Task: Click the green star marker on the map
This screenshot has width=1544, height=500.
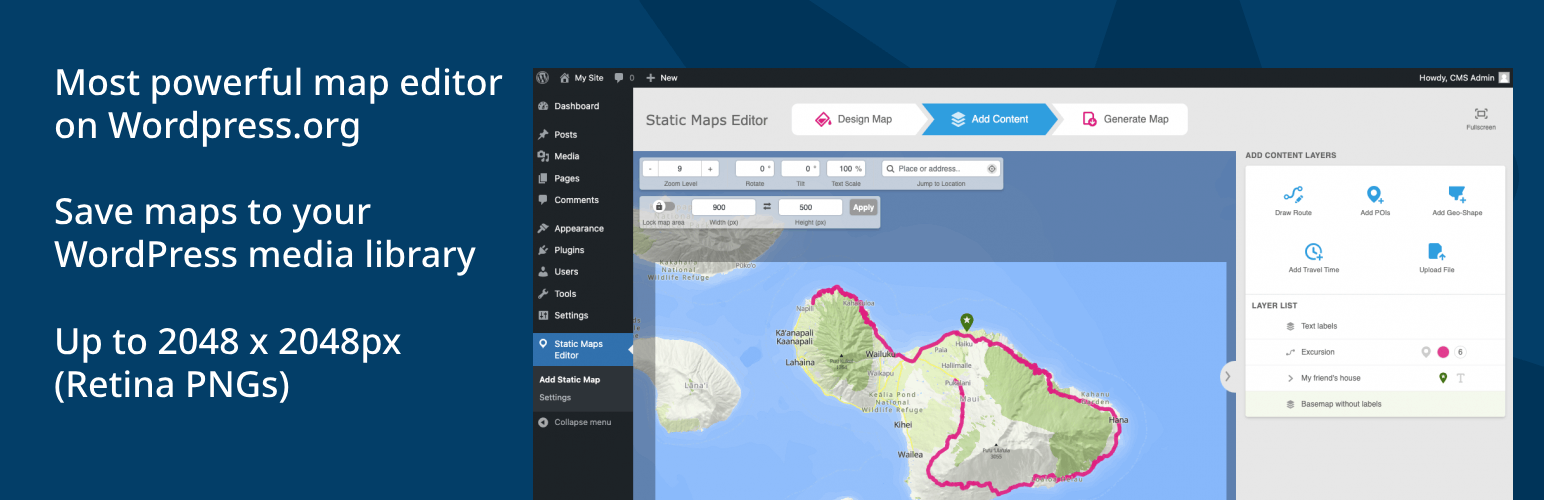Action: coord(966,322)
